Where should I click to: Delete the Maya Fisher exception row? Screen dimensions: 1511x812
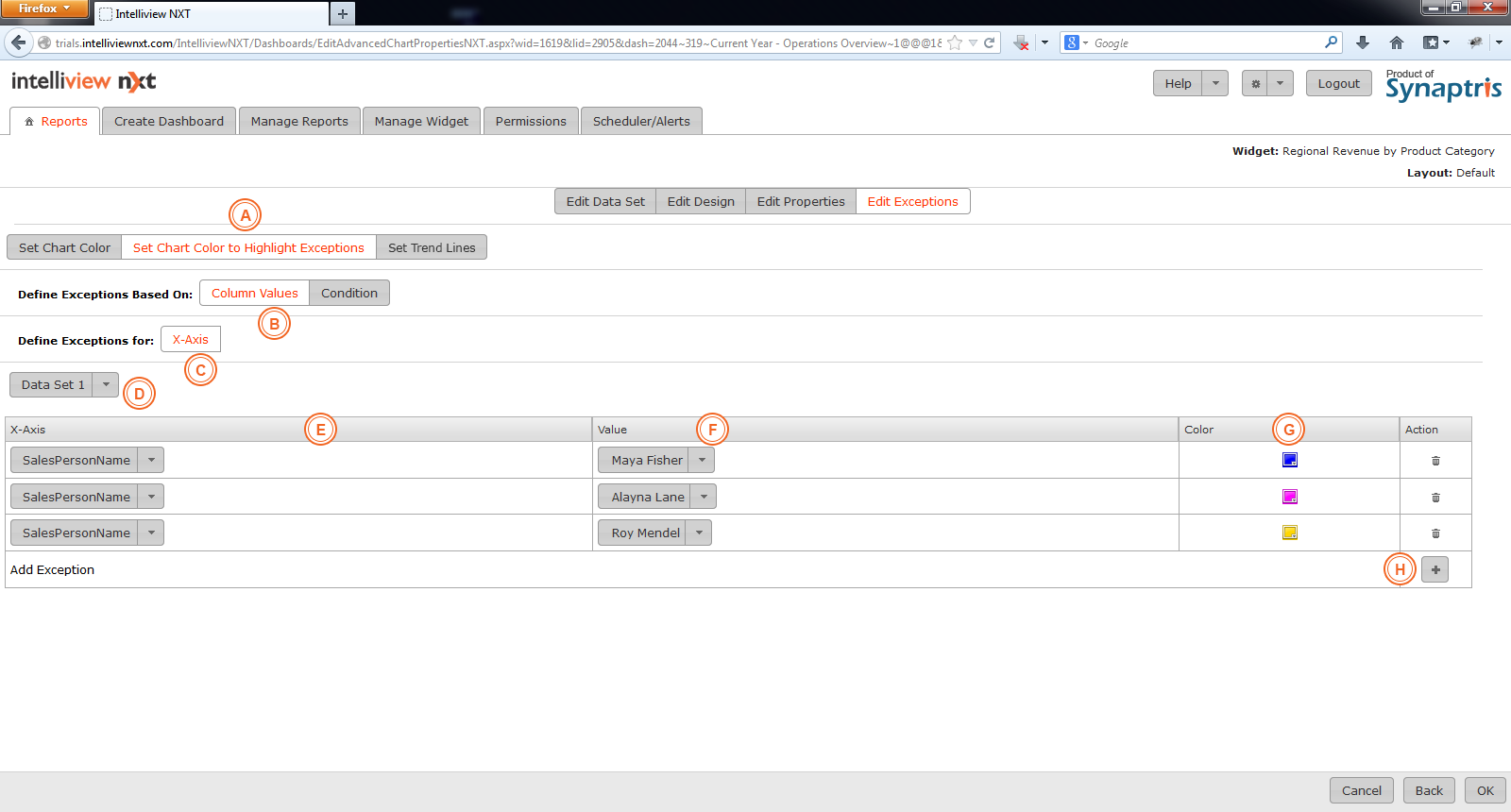[1435, 461]
